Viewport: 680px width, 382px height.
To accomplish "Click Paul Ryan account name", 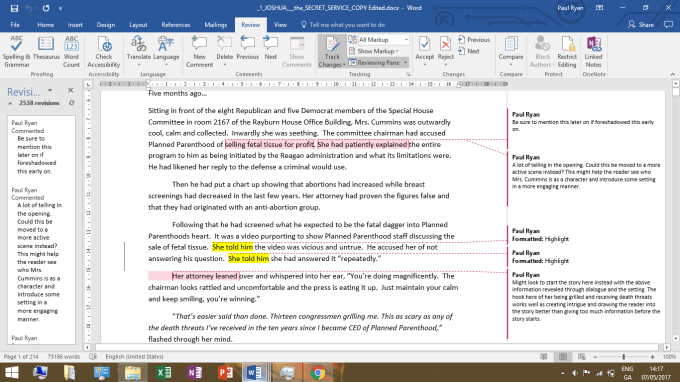I will tap(570, 8).
